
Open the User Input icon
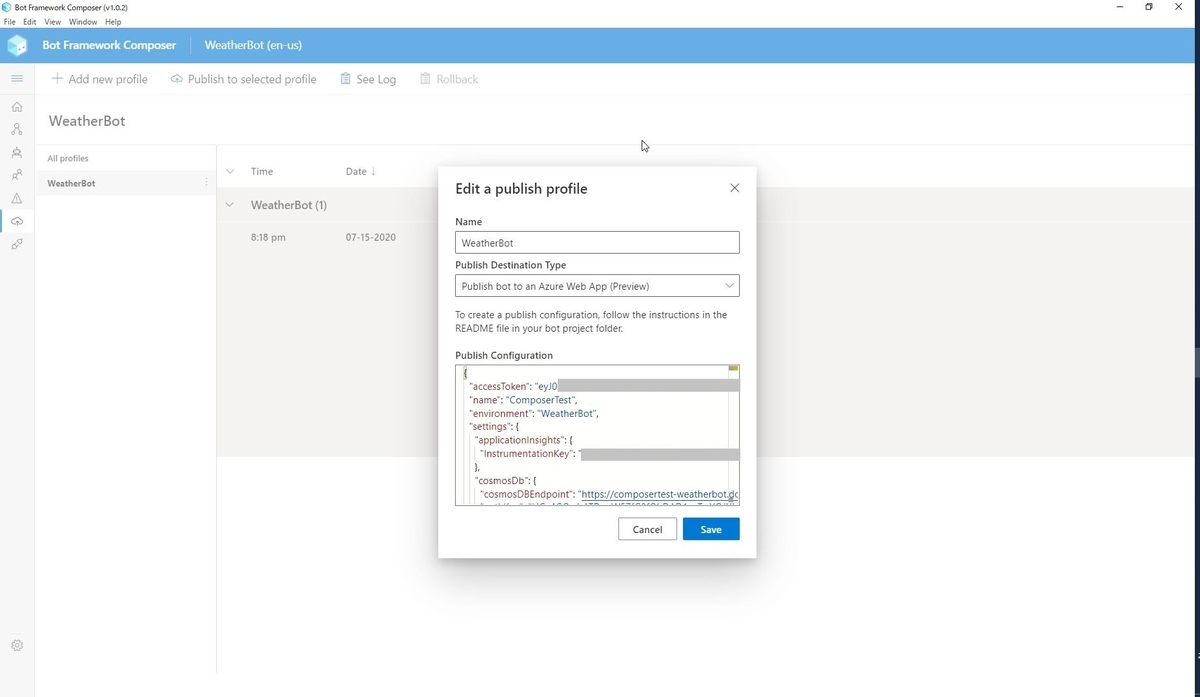[x=17, y=175]
